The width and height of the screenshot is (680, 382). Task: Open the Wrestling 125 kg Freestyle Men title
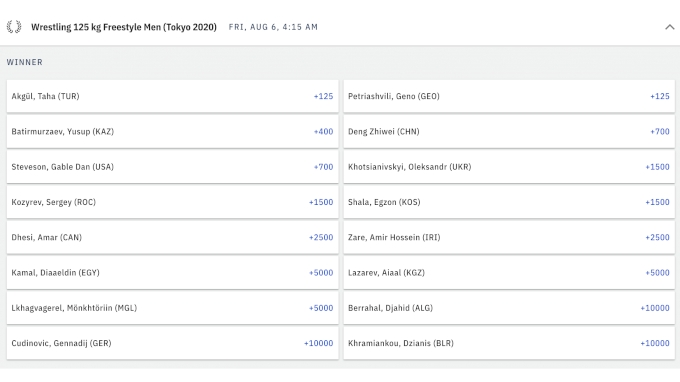click(124, 27)
